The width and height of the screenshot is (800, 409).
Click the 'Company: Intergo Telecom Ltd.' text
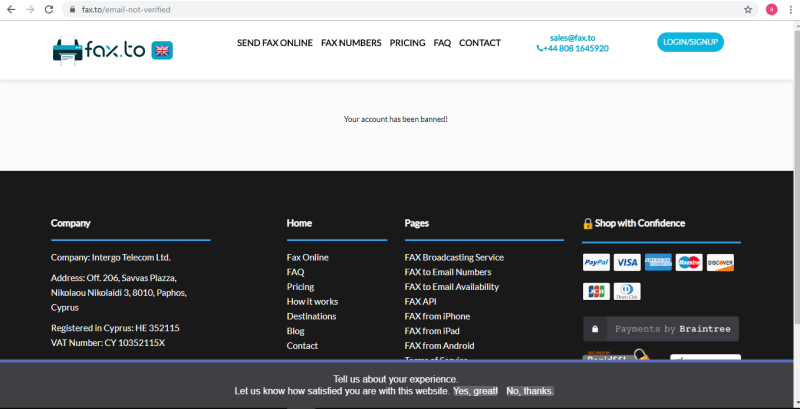click(111, 258)
